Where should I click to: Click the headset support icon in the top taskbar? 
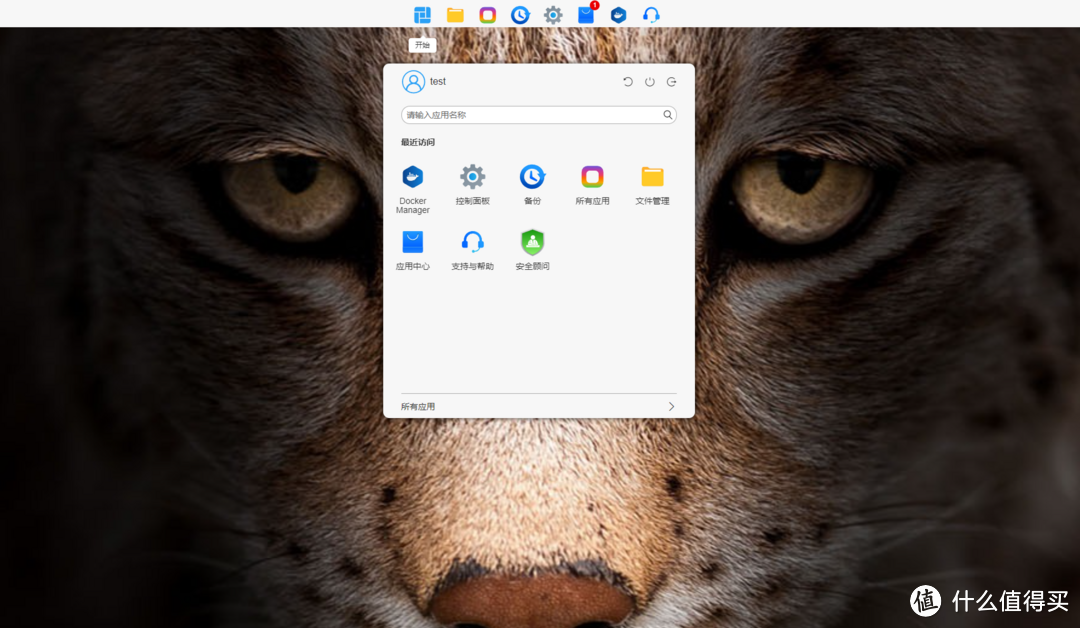651,15
